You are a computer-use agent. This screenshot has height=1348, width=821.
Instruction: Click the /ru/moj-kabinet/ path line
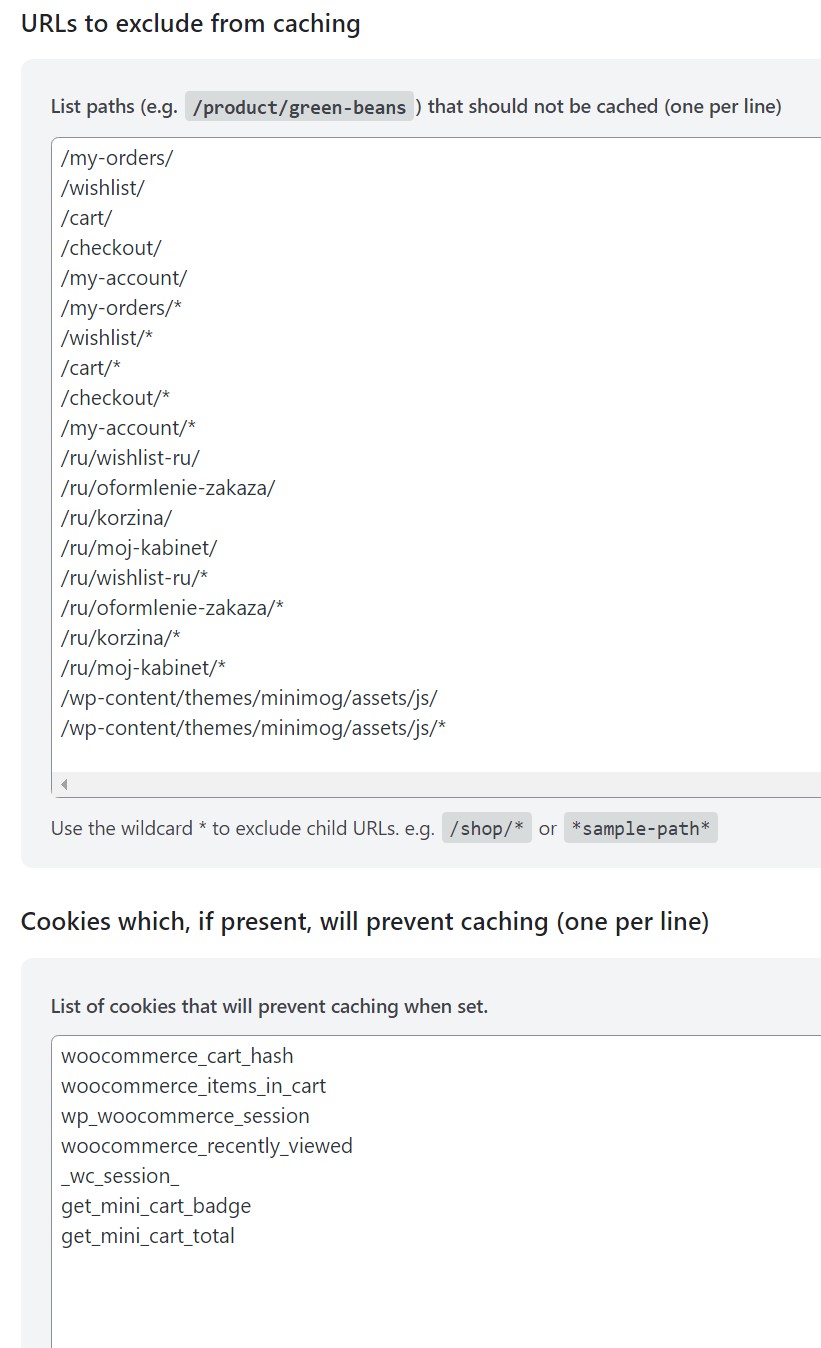pos(139,548)
